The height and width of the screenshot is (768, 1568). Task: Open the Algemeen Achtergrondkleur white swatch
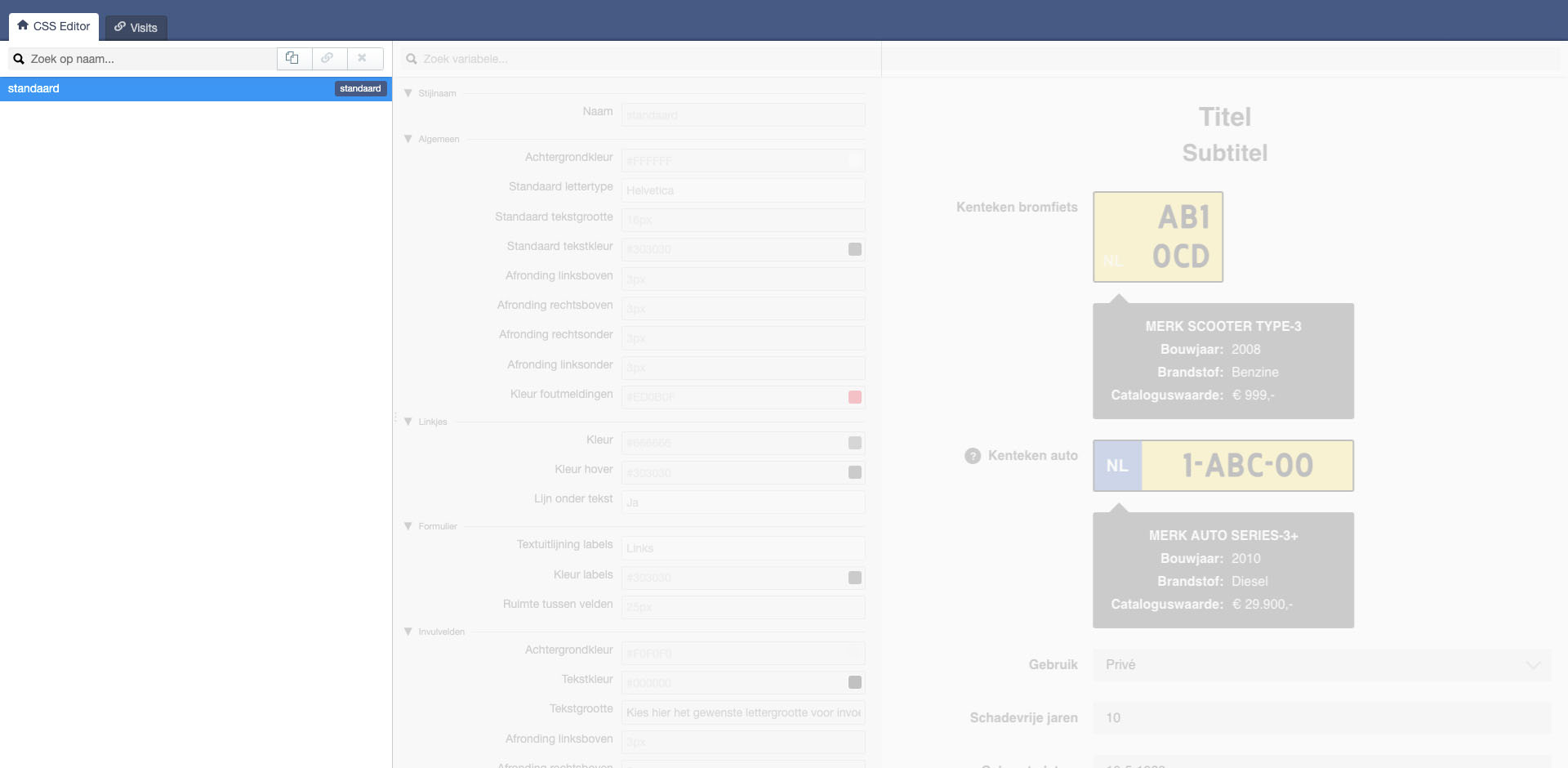(x=854, y=161)
